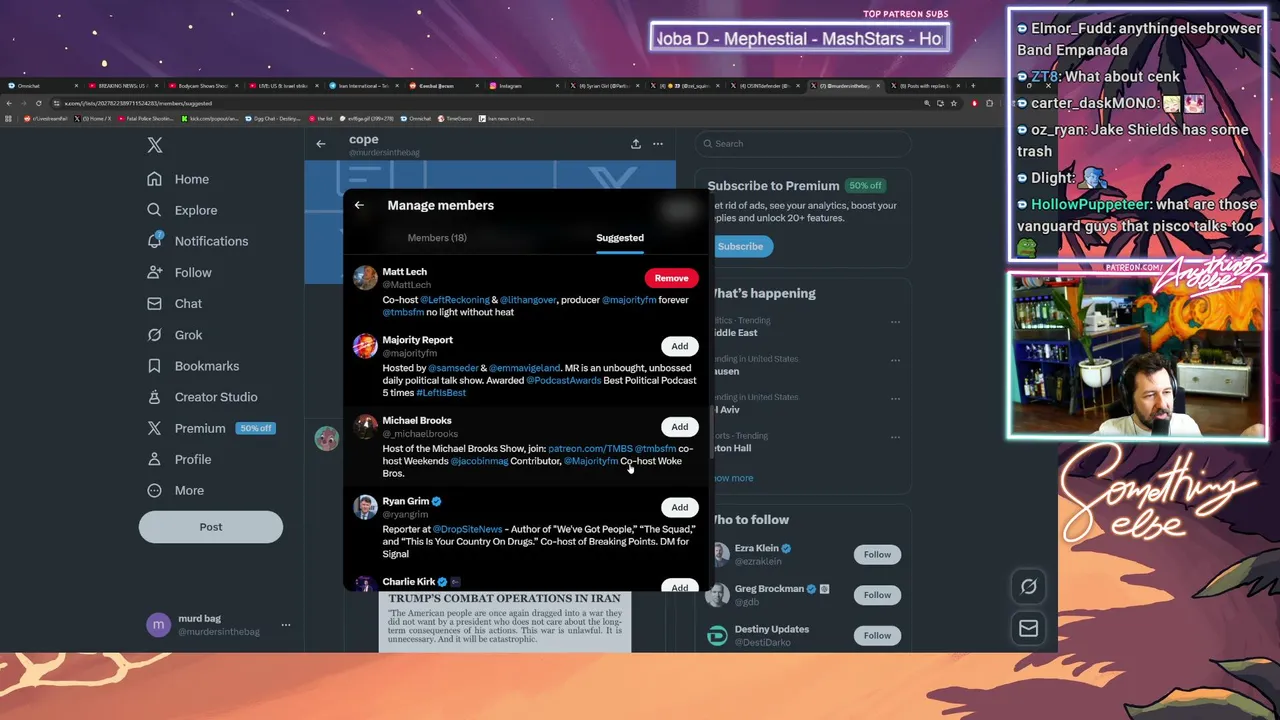Open Premium in the sidebar
This screenshot has height=720, width=1280.
(x=210, y=428)
